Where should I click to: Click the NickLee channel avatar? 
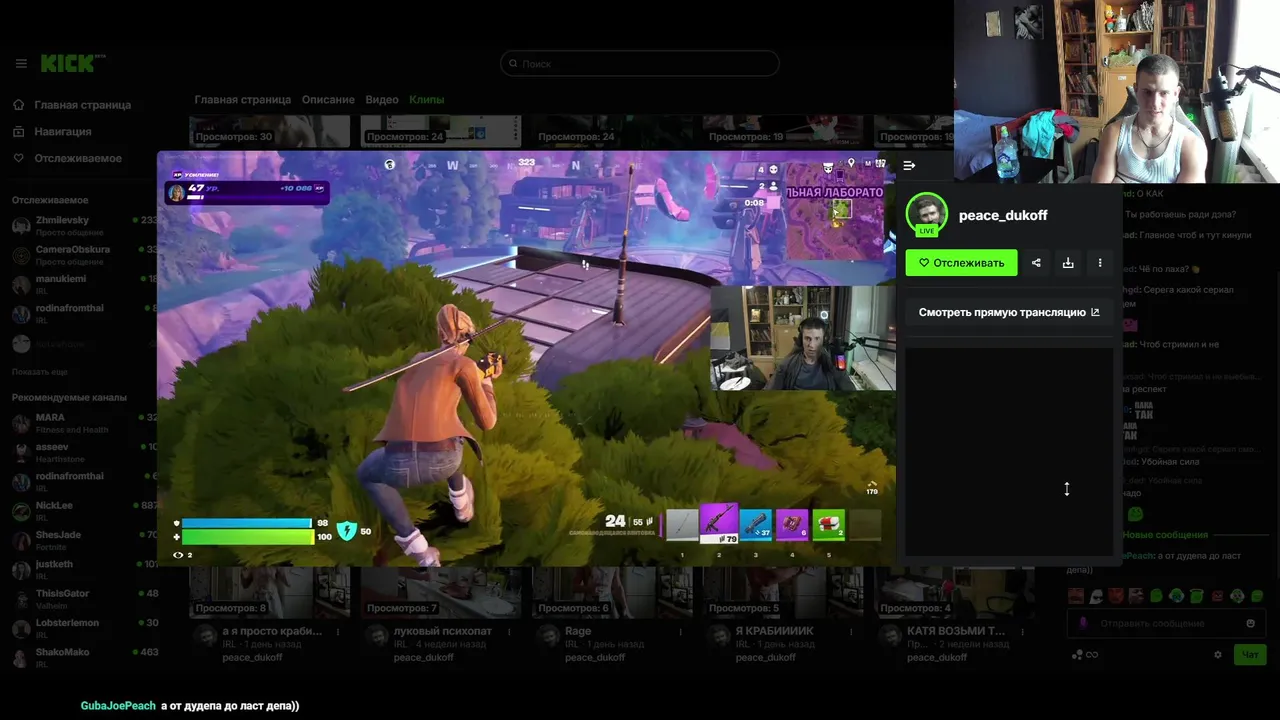[x=21, y=511]
